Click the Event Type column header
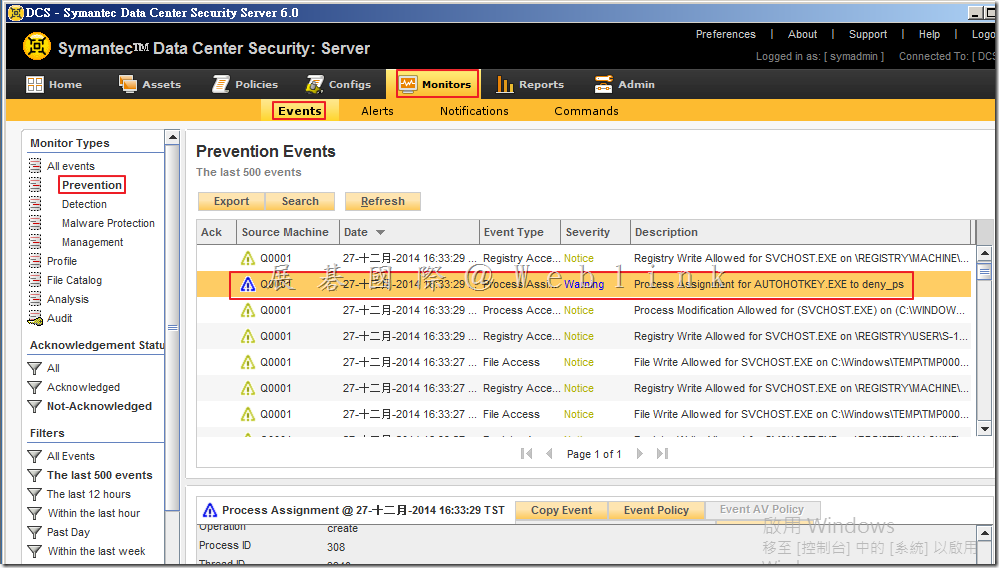This screenshot has width=999, height=568. click(519, 232)
